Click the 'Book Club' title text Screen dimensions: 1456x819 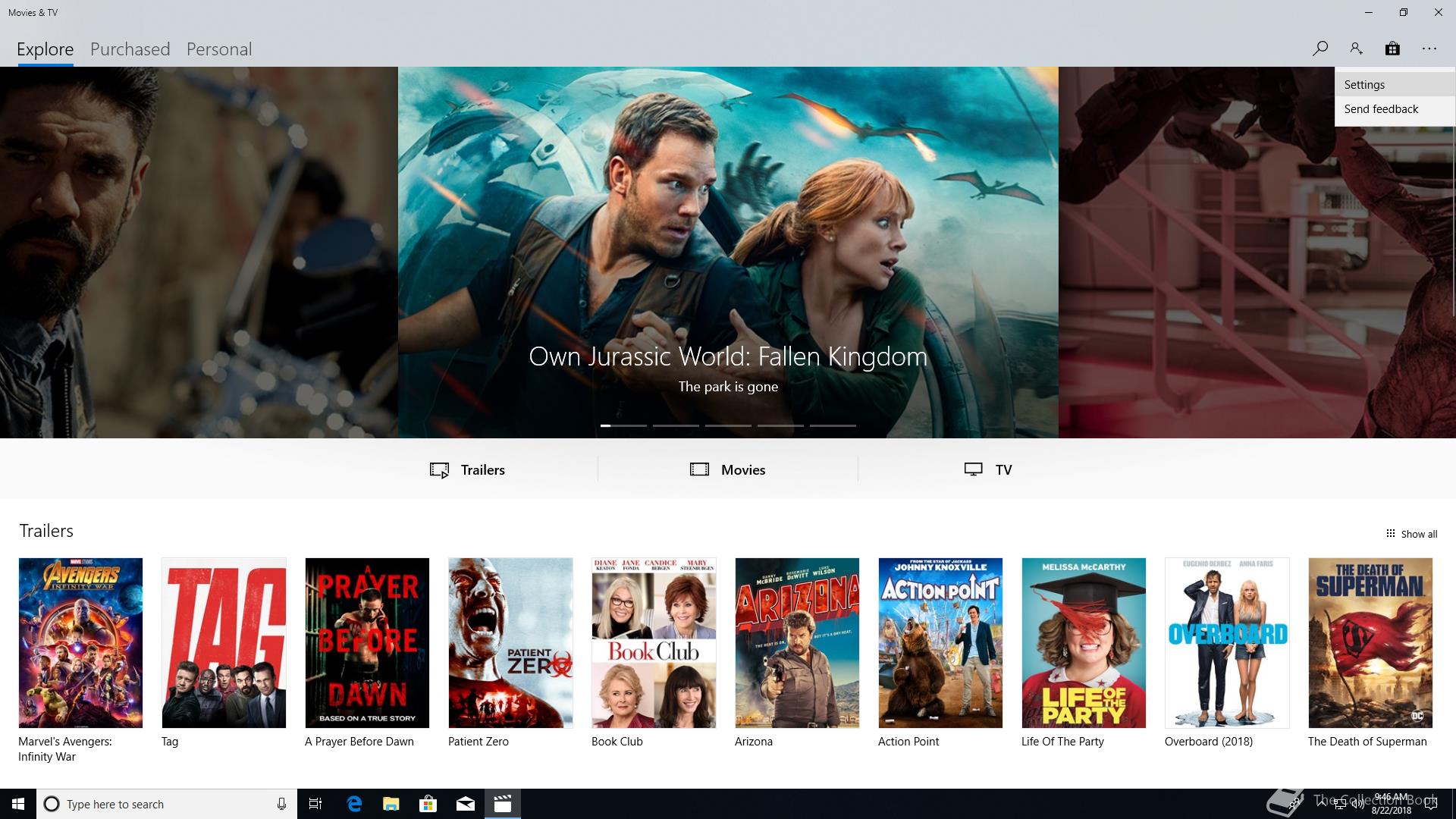pos(617,742)
